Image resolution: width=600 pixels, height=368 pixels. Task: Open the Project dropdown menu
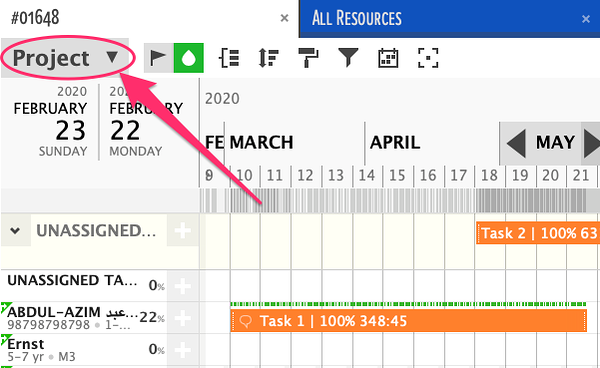(x=65, y=58)
